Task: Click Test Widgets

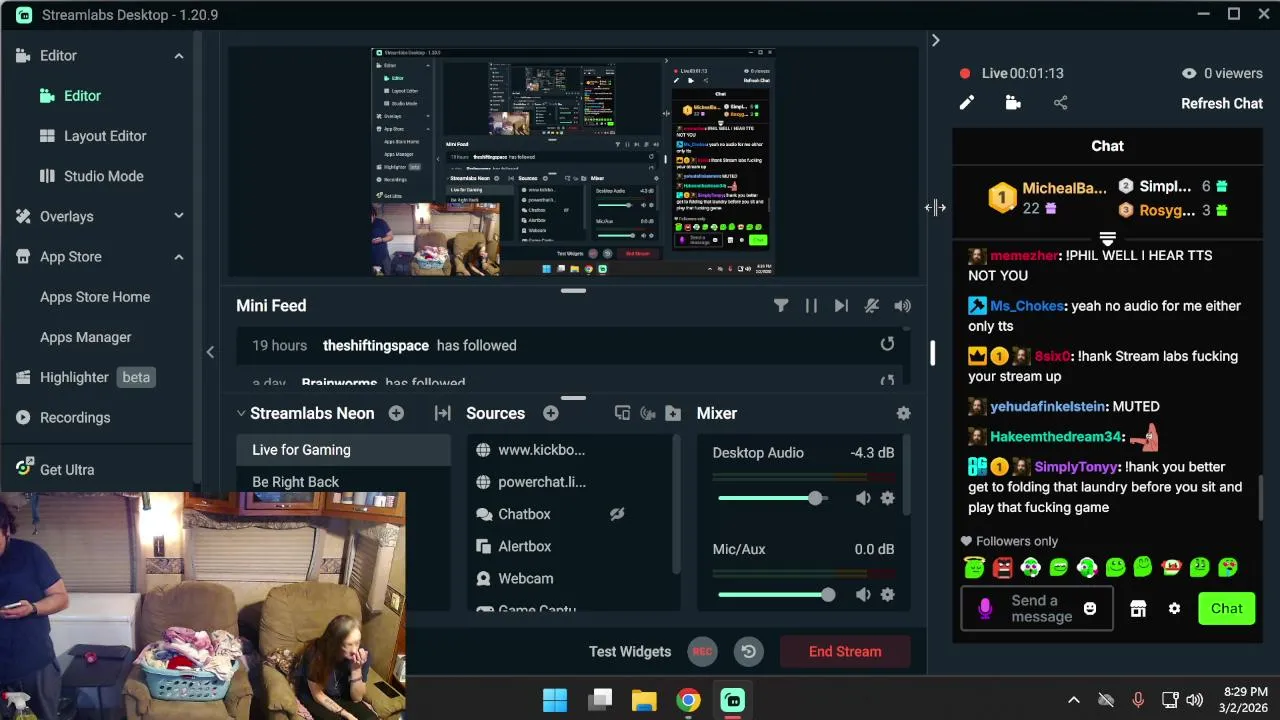Action: pos(630,651)
